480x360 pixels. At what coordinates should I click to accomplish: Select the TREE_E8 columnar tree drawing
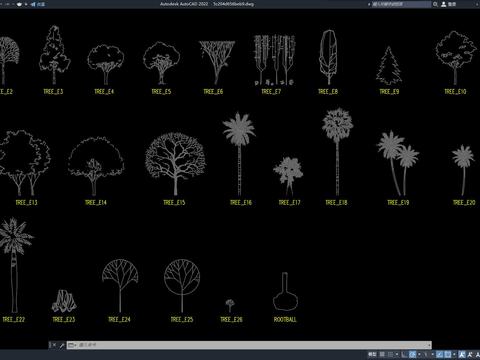coord(329,57)
